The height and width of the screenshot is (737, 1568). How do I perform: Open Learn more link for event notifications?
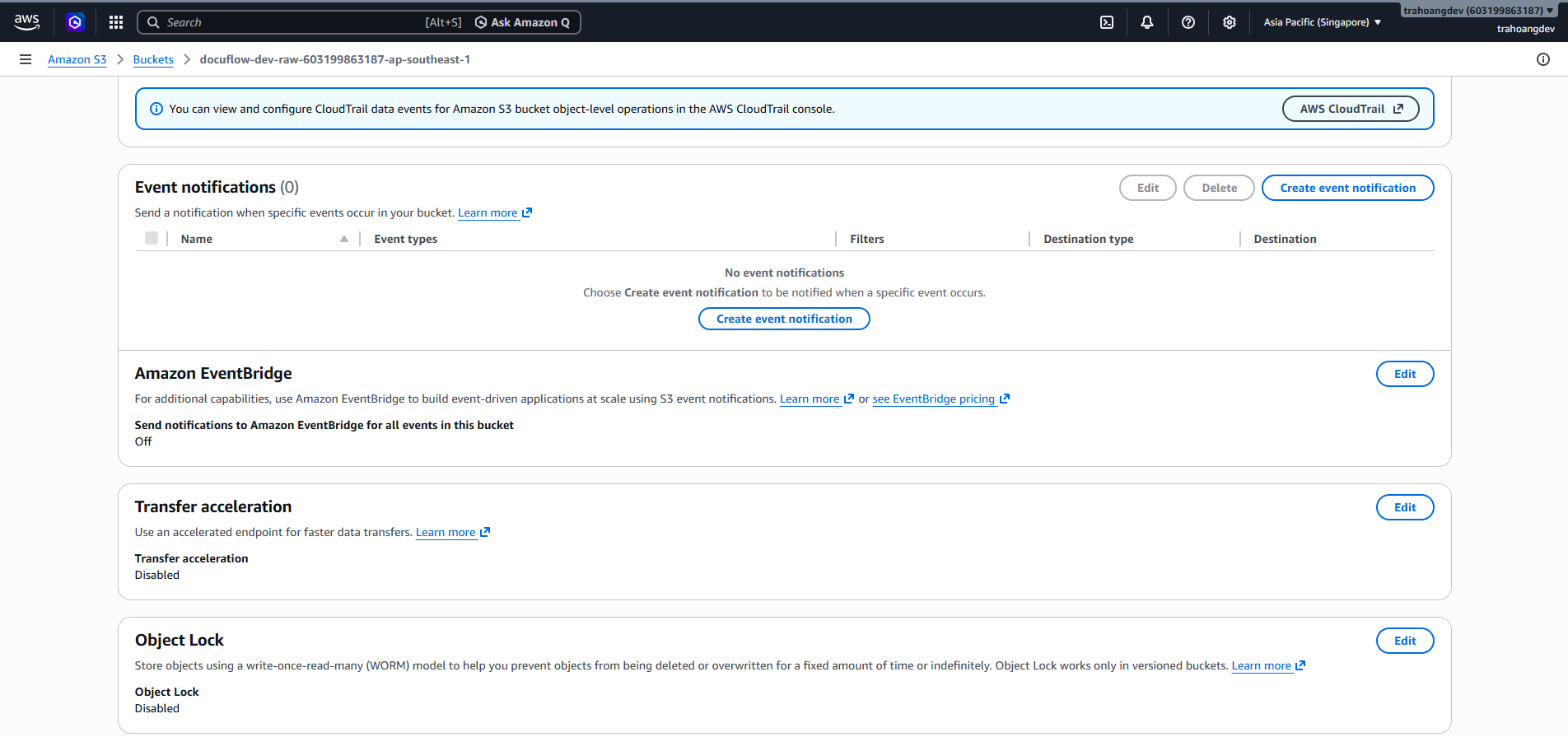point(495,212)
